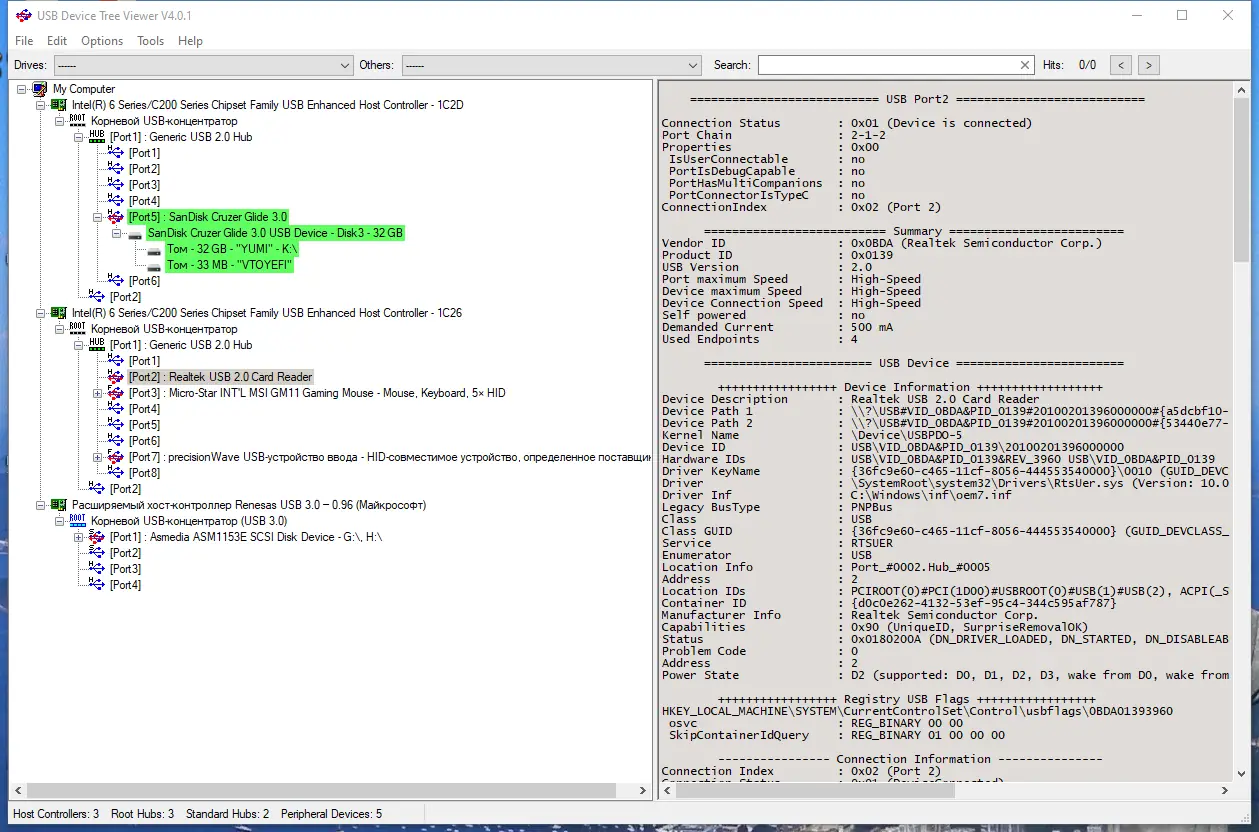The width and height of the screenshot is (1259, 832).
Task: Select the YUMI K: volume icon
Action: click(154, 250)
